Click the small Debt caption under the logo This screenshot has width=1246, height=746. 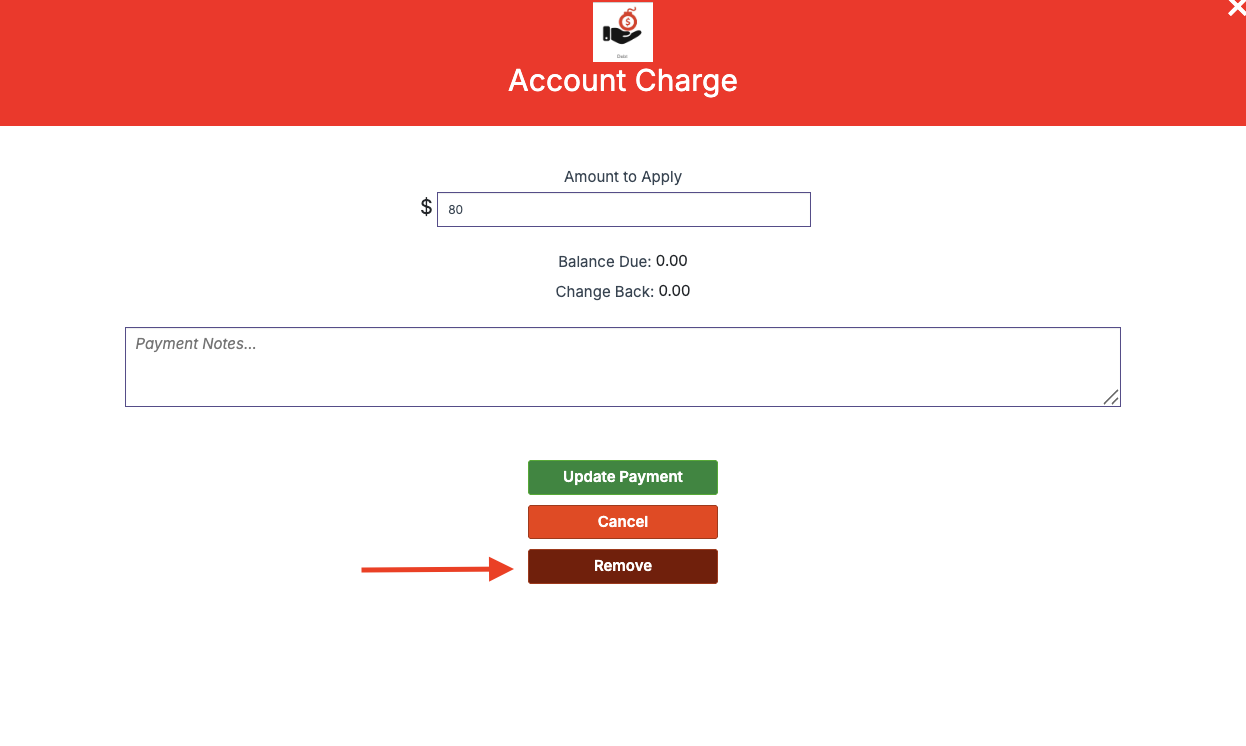click(622, 56)
